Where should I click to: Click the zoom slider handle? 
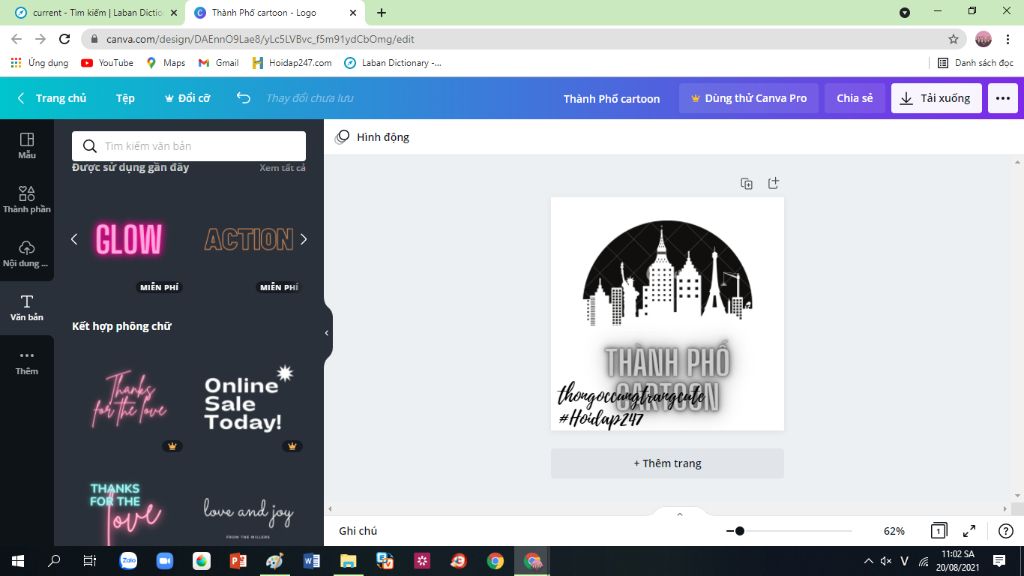pos(739,531)
